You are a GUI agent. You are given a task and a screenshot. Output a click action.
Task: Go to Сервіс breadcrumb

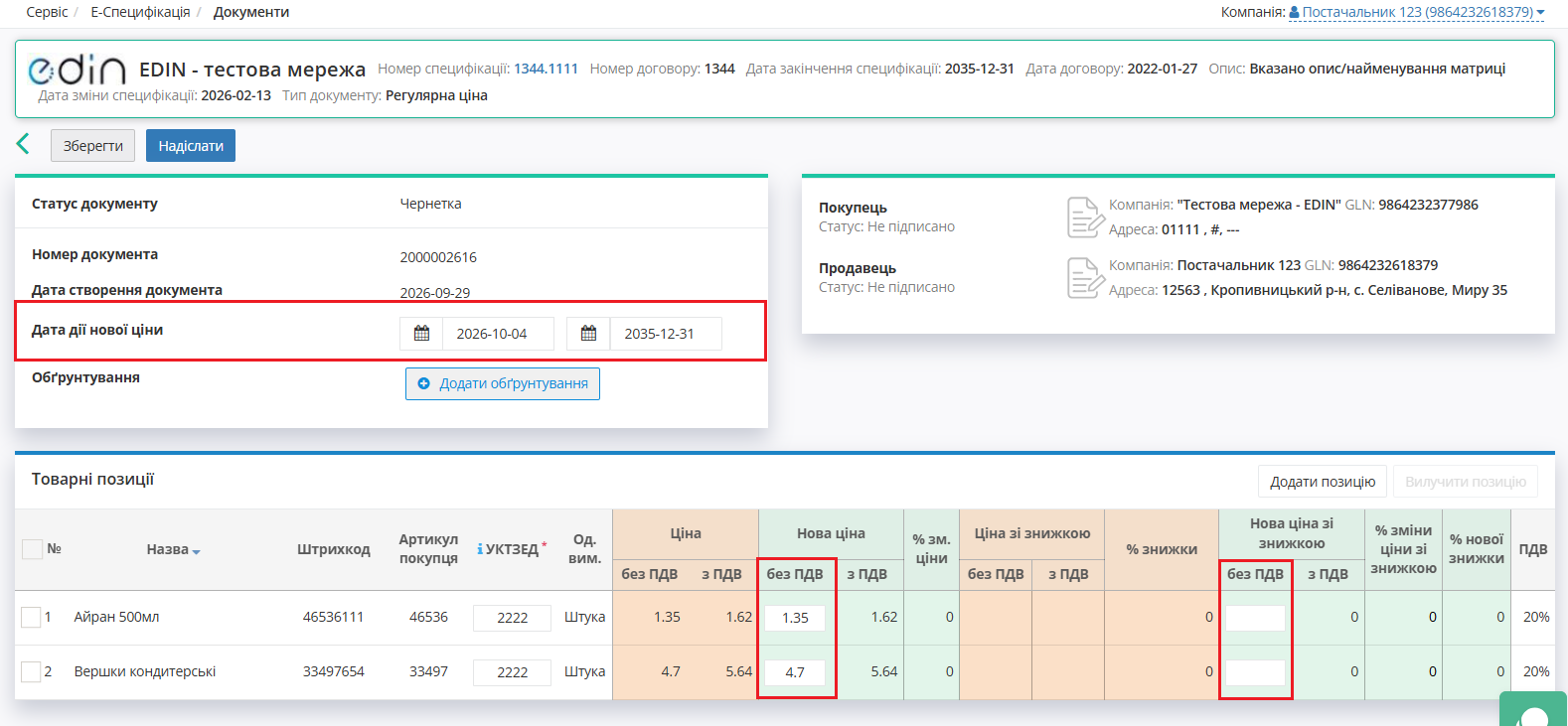47,12
